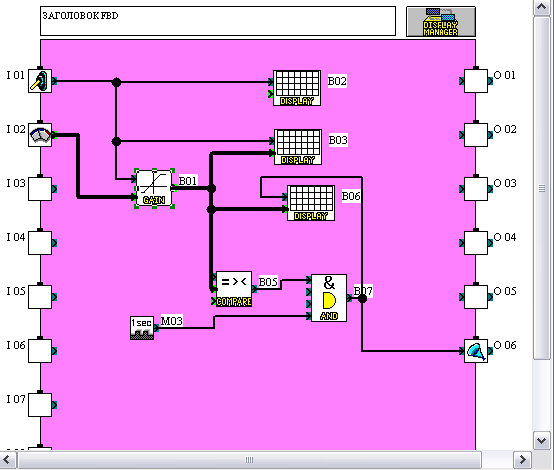The height and width of the screenshot is (470, 554).
Task: Select the DISPLAY block B06
Action: pos(311,203)
